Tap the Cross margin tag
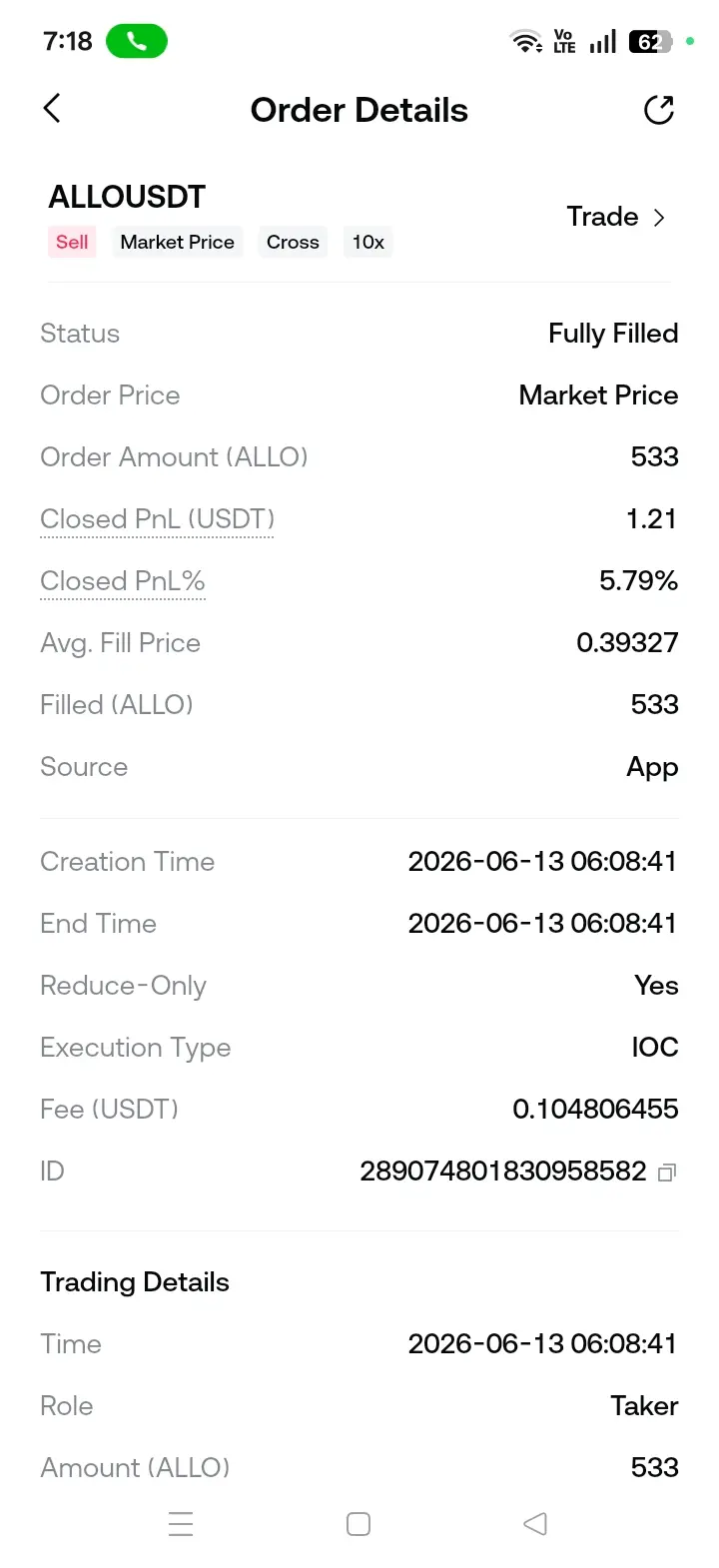 [293, 243]
